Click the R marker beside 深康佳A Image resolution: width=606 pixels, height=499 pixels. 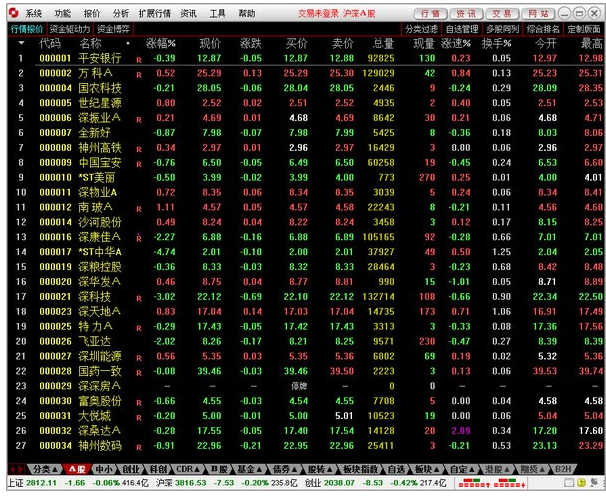pos(139,239)
